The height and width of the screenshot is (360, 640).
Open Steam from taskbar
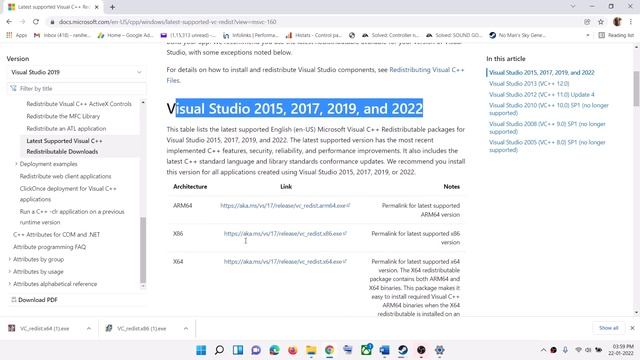403,350
